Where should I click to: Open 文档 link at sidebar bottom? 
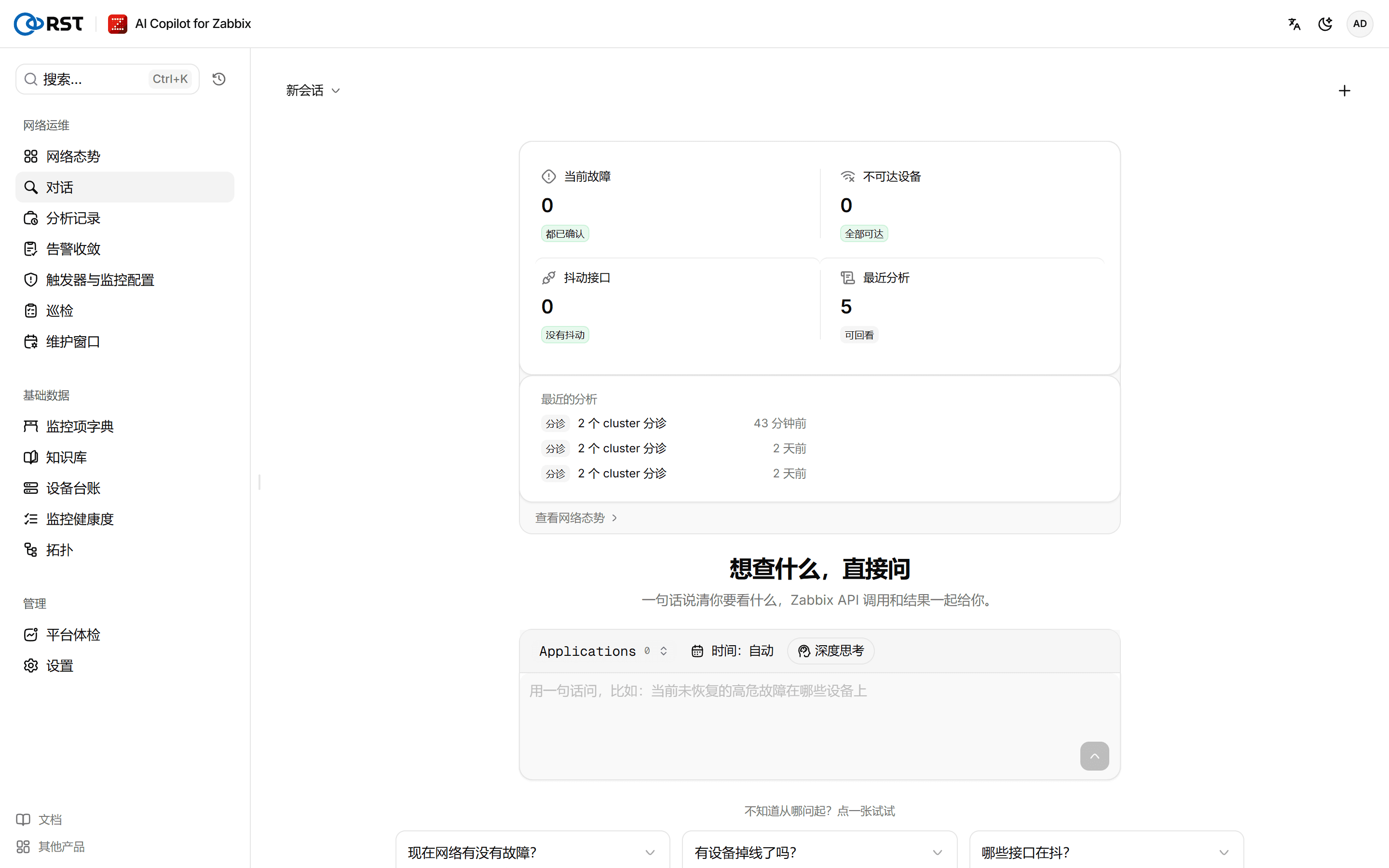pos(39,819)
